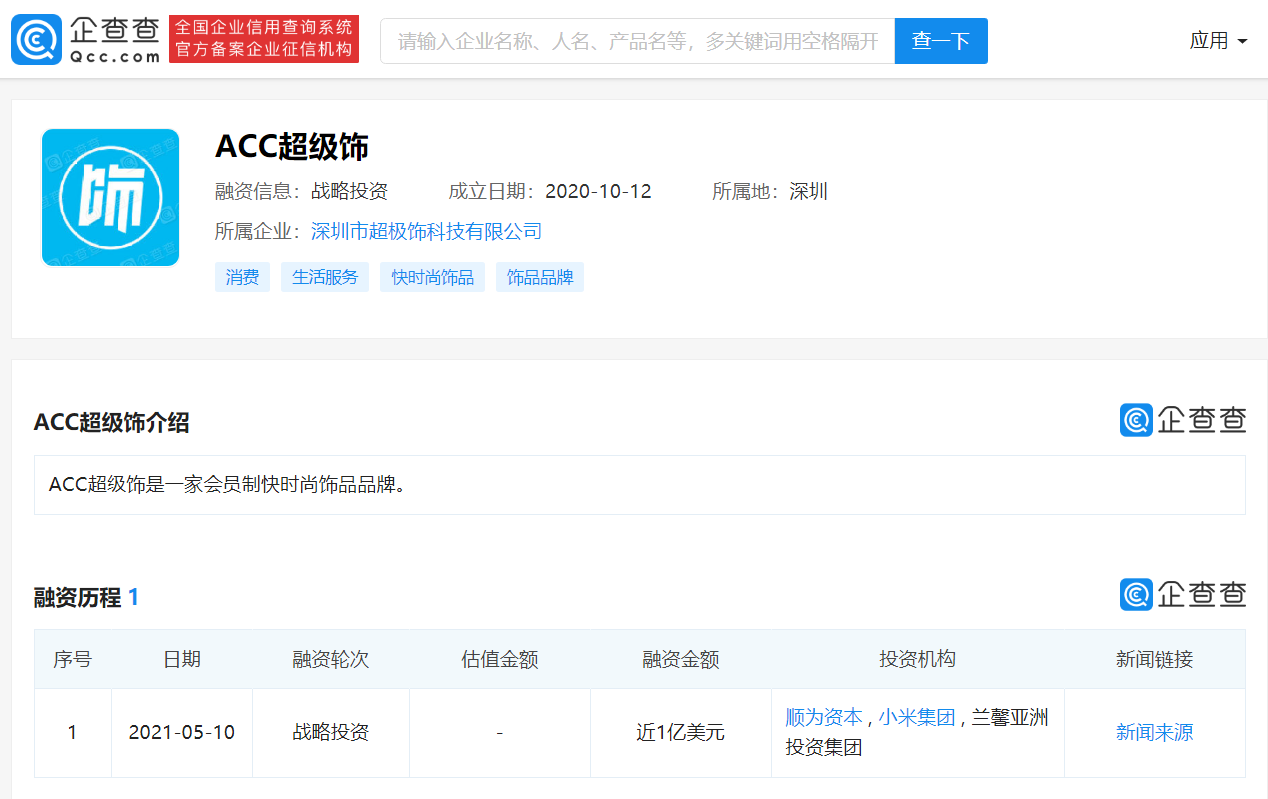Screen dimensions: 1268x799
Task: Click the 序号 column header
Action: 72,659
